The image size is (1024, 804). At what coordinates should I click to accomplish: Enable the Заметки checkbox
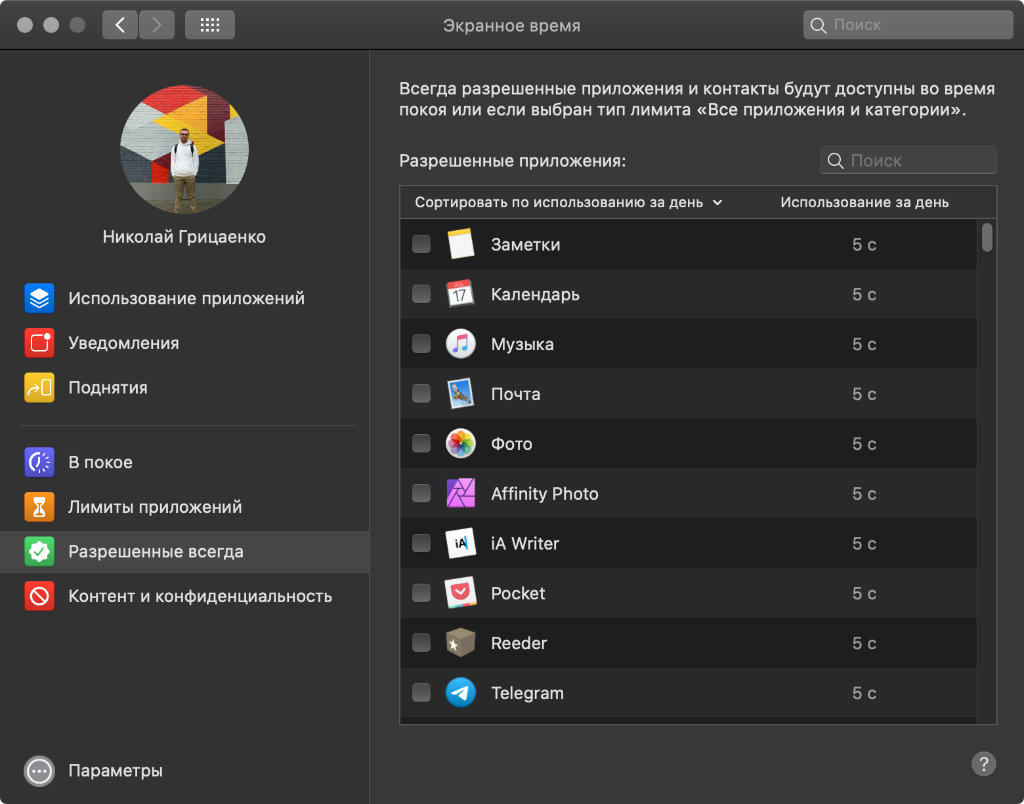click(421, 244)
